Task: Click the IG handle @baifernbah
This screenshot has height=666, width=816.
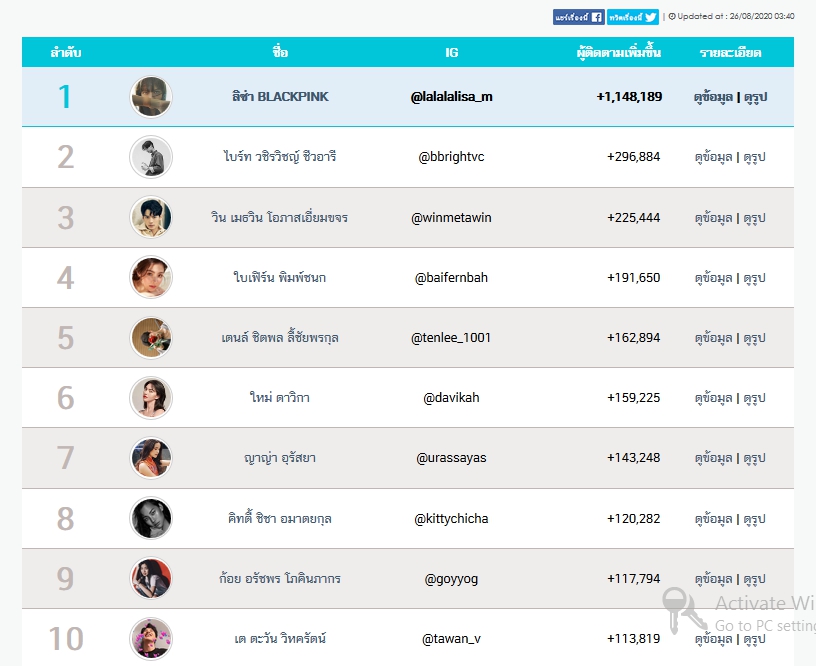Action: 451,278
